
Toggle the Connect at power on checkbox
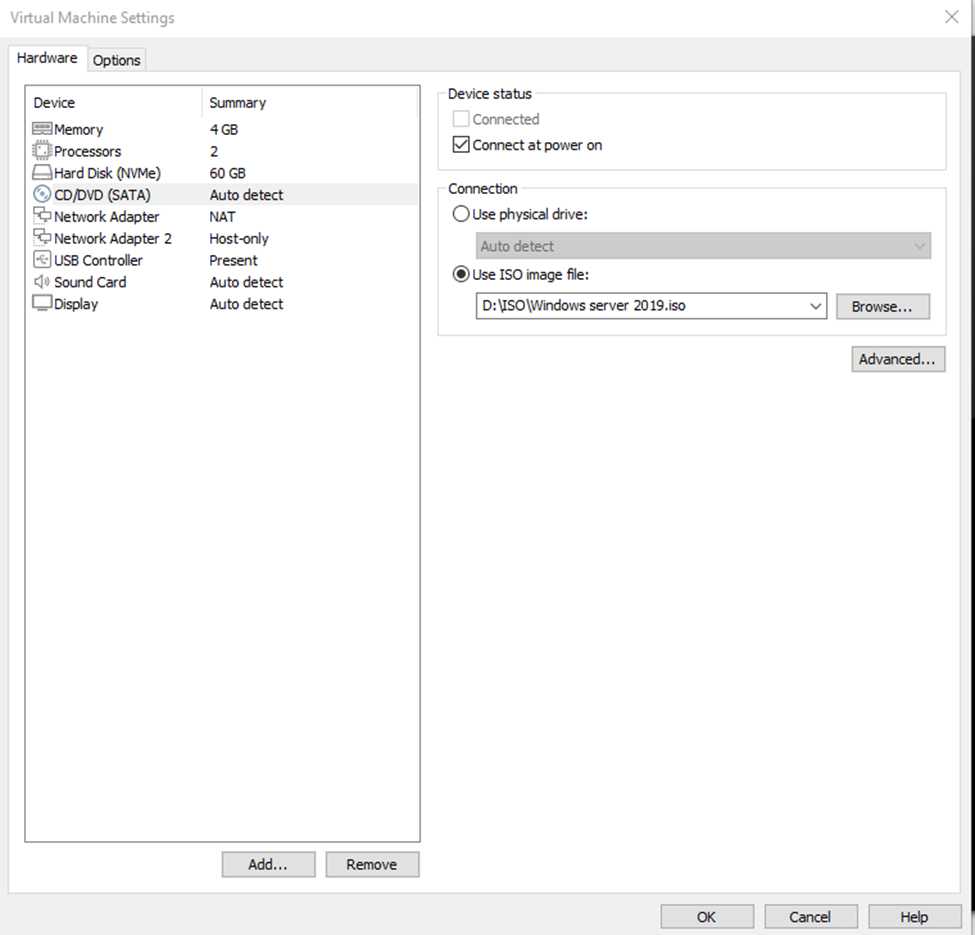461,145
